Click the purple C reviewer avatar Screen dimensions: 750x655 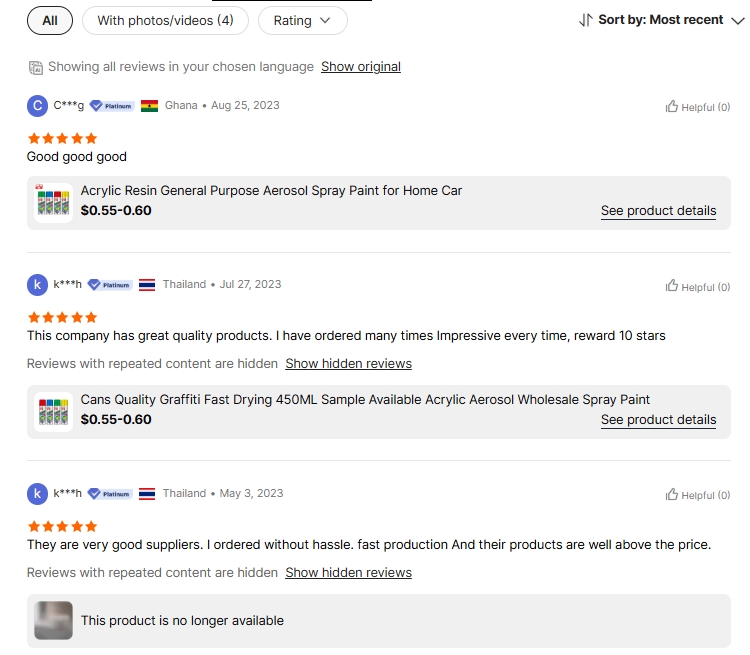(x=37, y=106)
